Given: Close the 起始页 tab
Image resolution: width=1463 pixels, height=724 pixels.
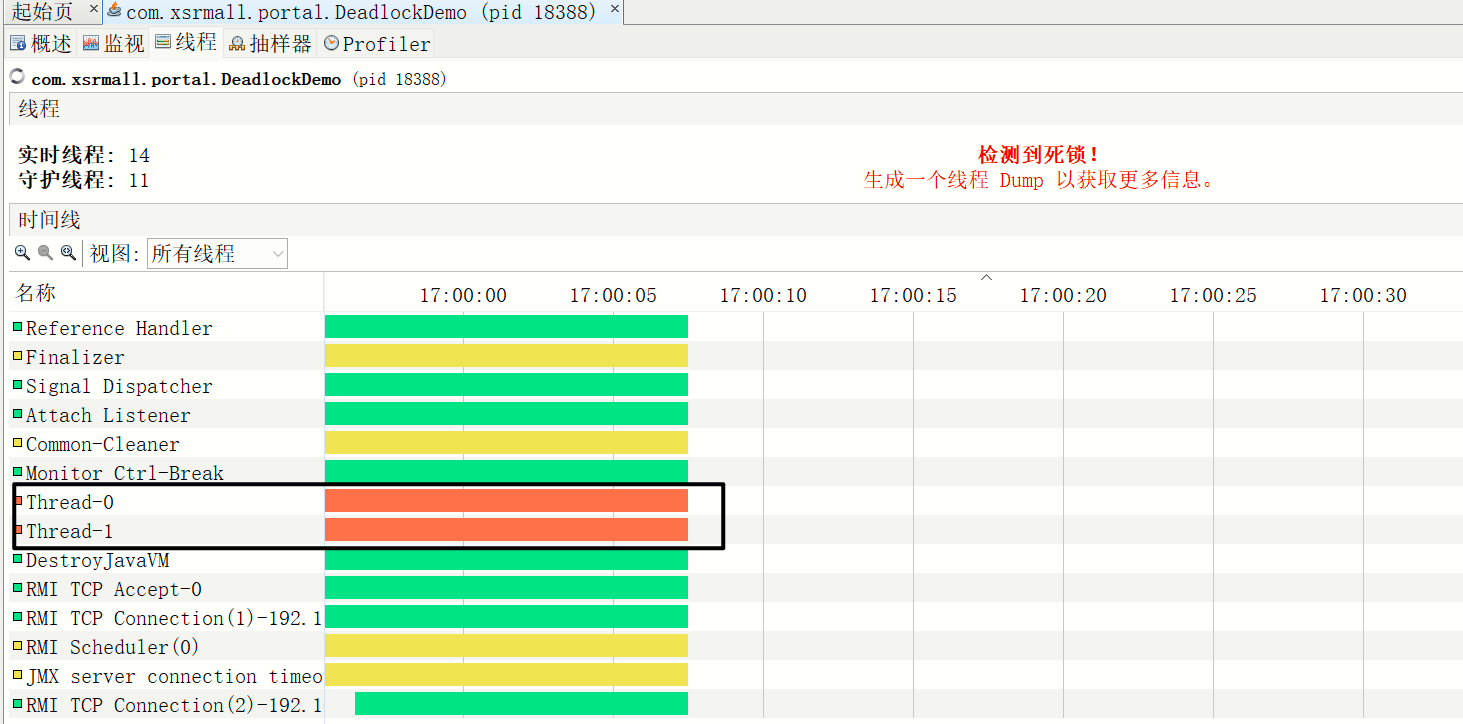Looking at the screenshot, I should click(94, 9).
